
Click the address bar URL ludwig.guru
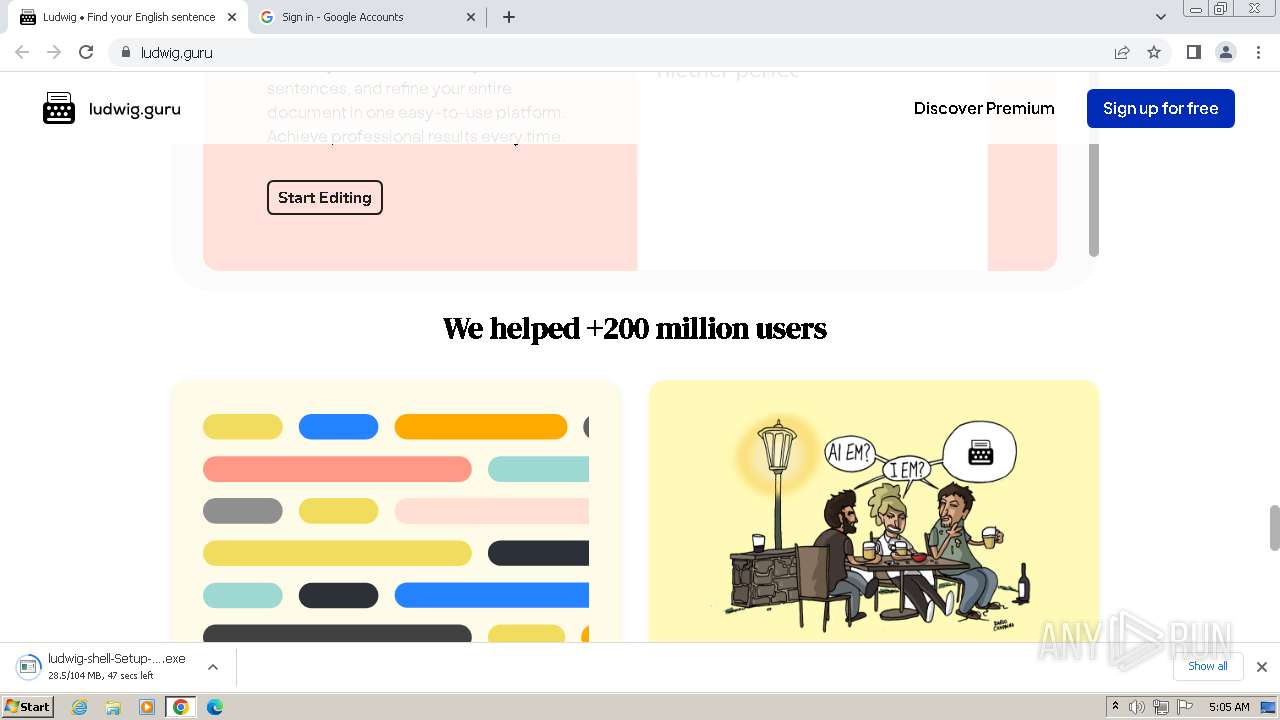(176, 53)
